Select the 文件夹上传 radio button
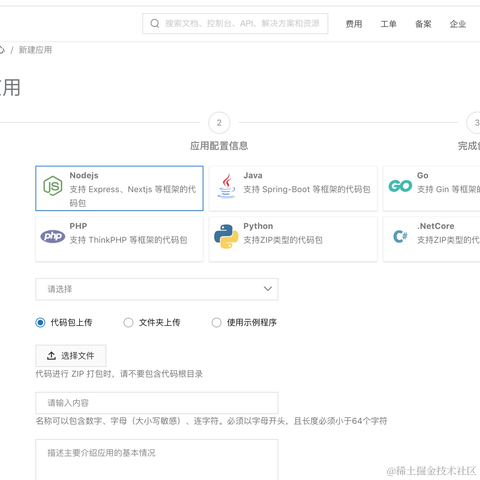Viewport: 480px width, 480px height. click(x=128, y=322)
